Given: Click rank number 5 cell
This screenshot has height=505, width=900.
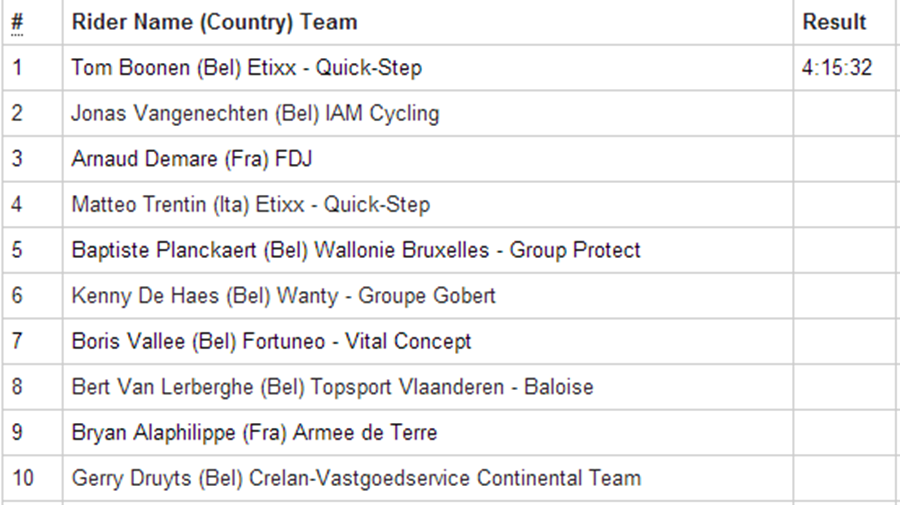Looking at the screenshot, I should 17,250.
